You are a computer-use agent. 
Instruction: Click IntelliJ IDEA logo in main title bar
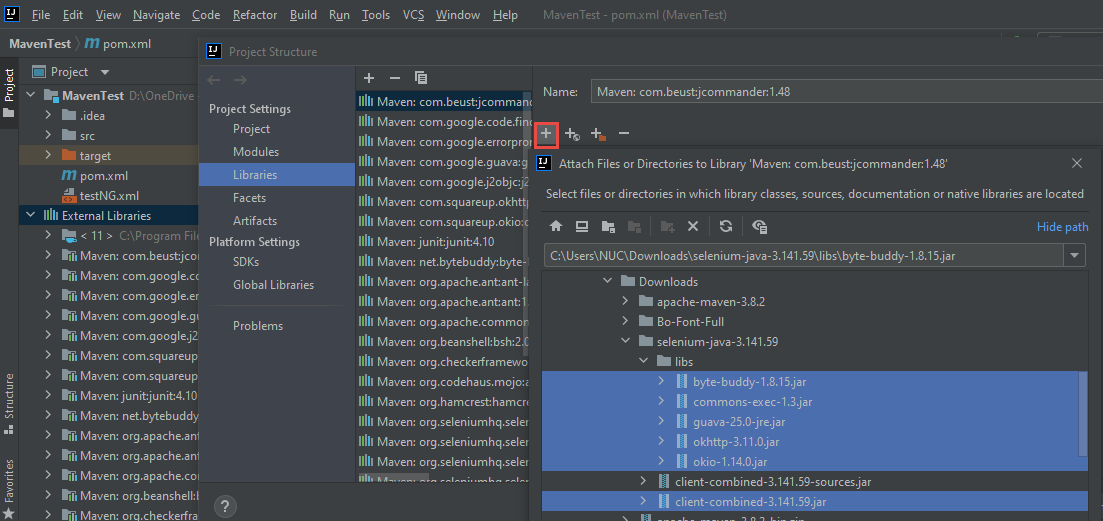click(x=12, y=14)
